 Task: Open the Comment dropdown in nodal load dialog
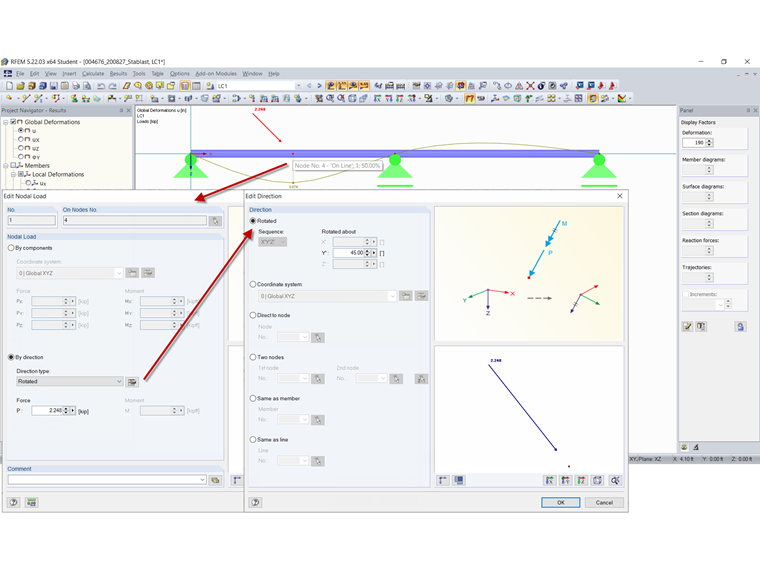click(202, 480)
